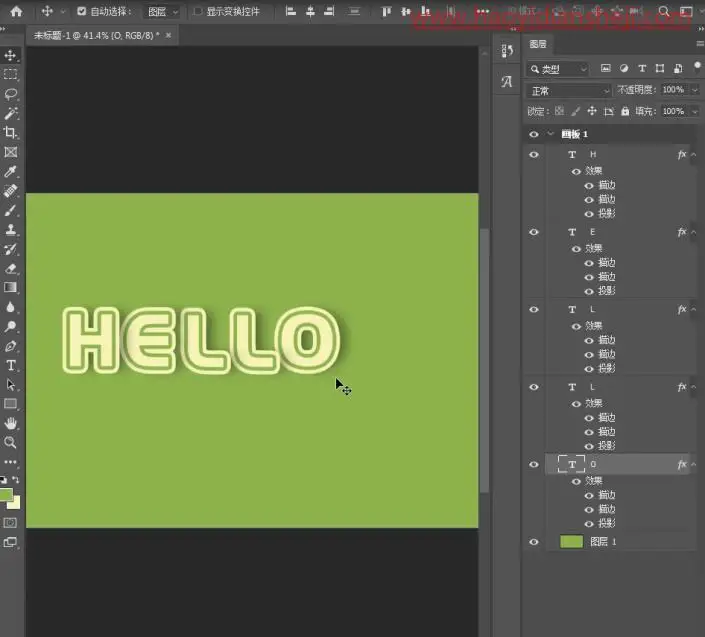Collapse effects of the E layer

[694, 232]
